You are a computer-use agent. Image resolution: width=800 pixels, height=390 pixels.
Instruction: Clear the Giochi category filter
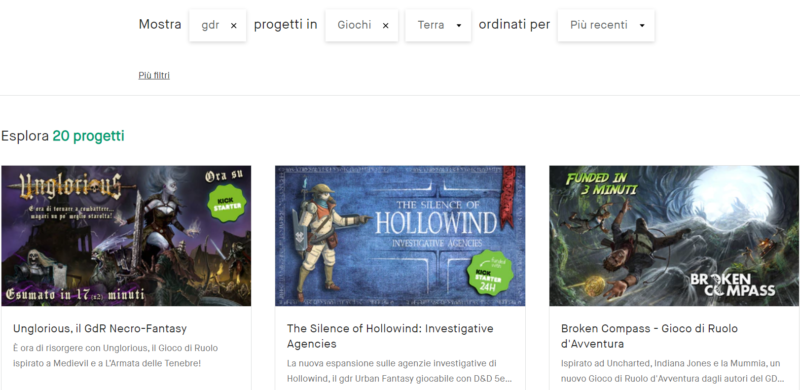pos(386,26)
